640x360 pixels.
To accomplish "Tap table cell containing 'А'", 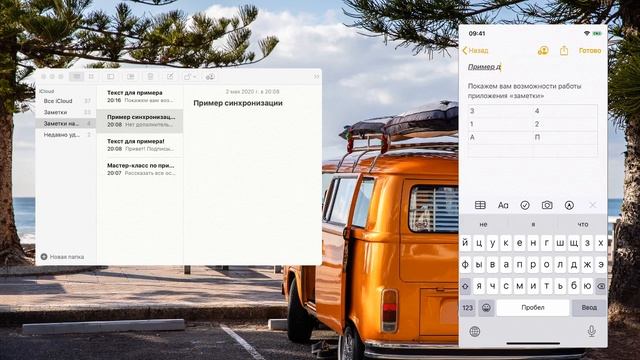I will (x=500, y=138).
